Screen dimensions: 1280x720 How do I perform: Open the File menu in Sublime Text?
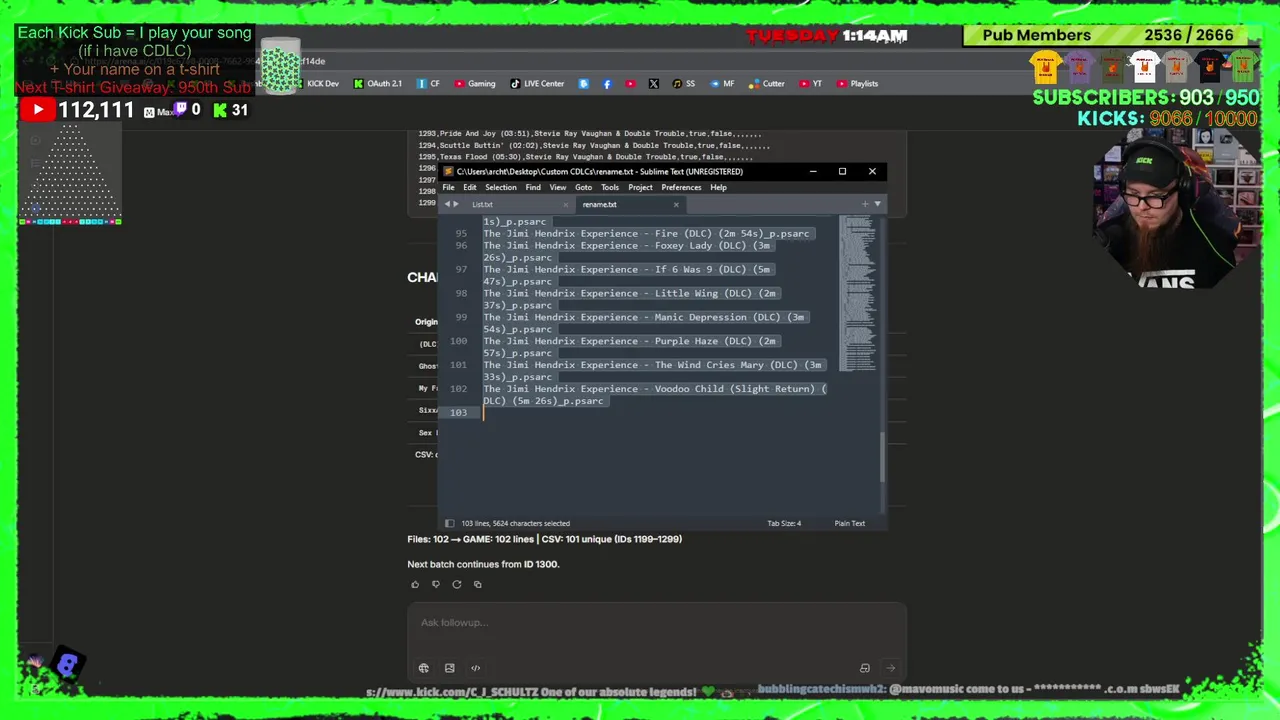click(x=449, y=187)
